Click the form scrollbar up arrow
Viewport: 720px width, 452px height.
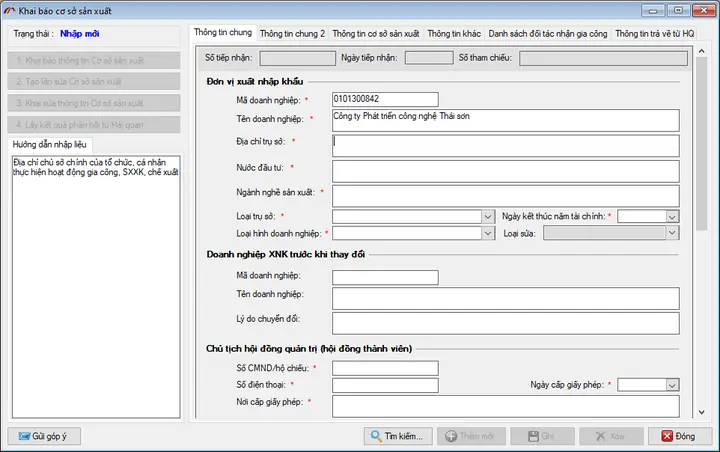tap(701, 51)
